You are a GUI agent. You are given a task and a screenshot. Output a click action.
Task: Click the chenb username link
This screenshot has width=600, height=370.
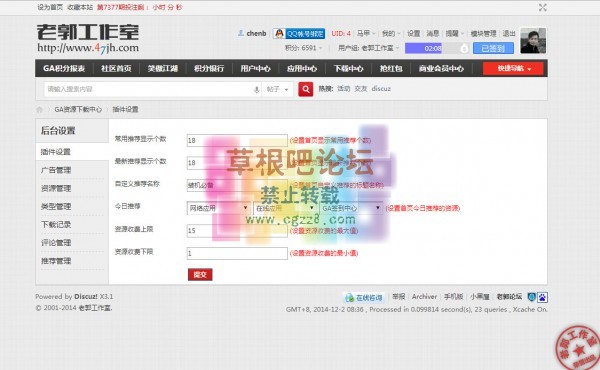[x=256, y=34]
